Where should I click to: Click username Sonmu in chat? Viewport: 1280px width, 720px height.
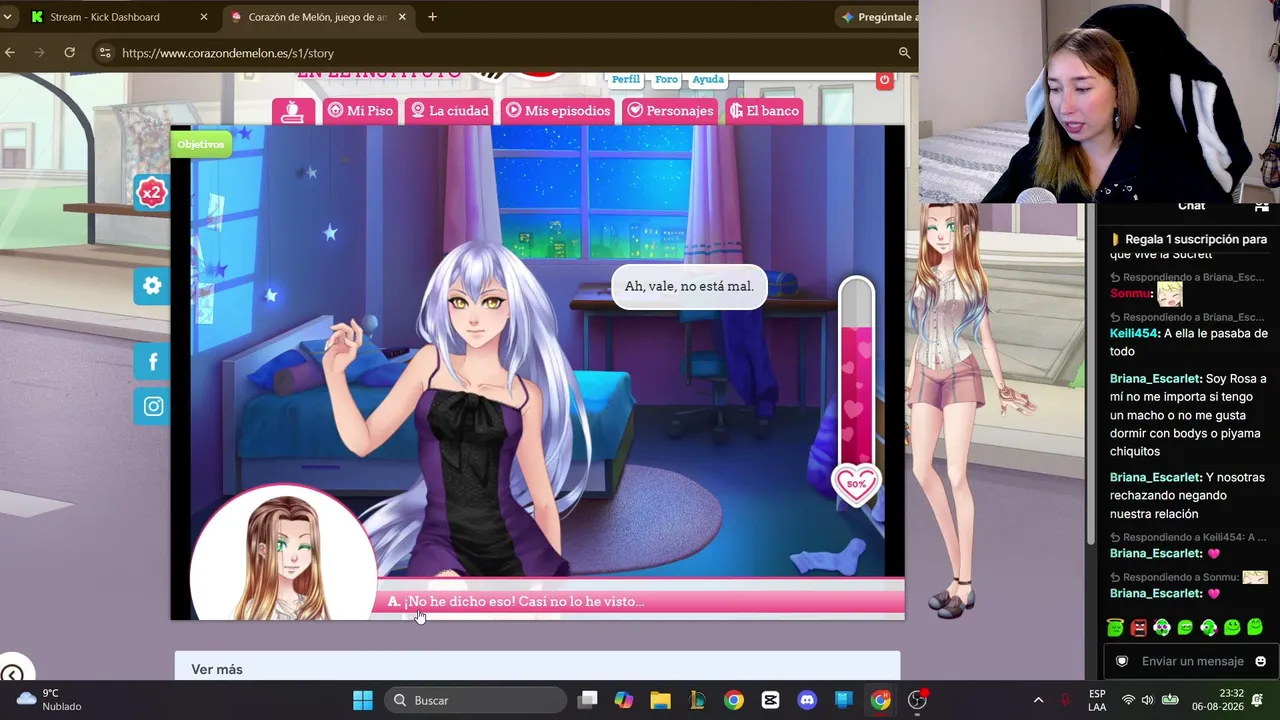(1130, 293)
